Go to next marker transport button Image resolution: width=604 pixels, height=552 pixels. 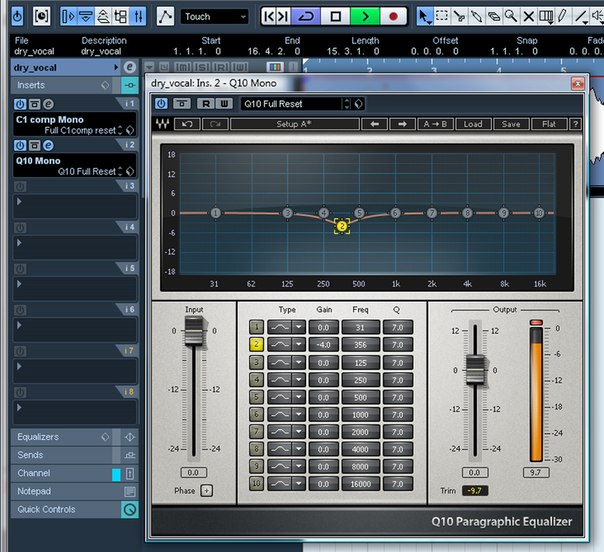click(x=284, y=17)
